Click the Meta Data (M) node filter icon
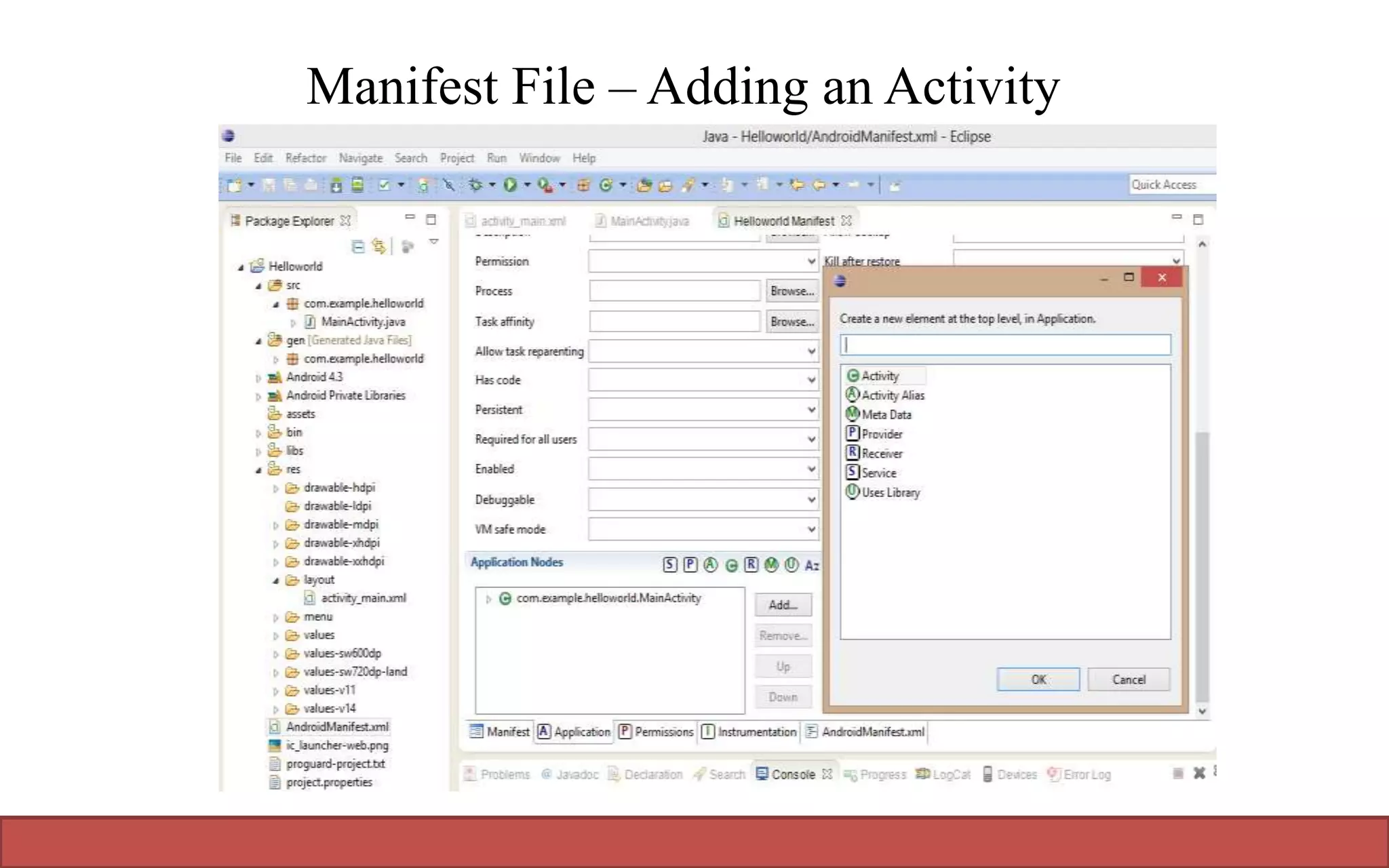 pyautogui.click(x=771, y=564)
